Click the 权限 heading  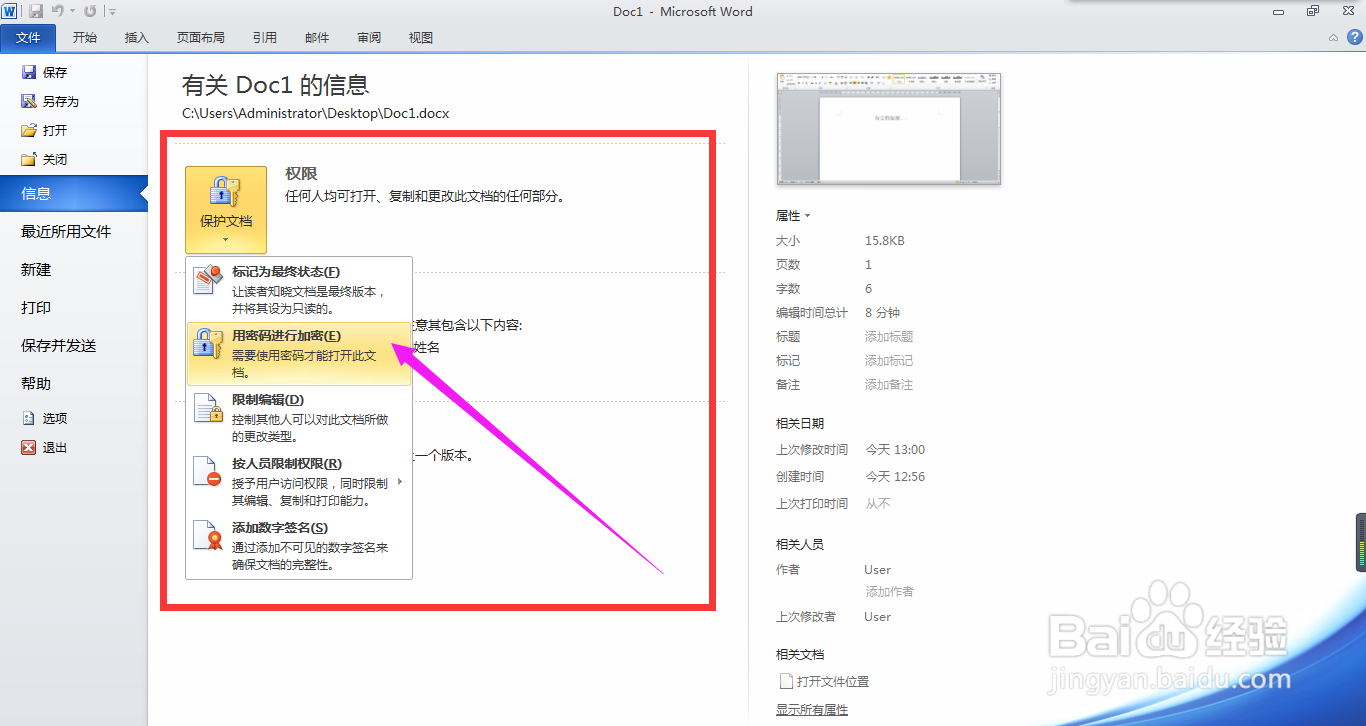[x=301, y=174]
